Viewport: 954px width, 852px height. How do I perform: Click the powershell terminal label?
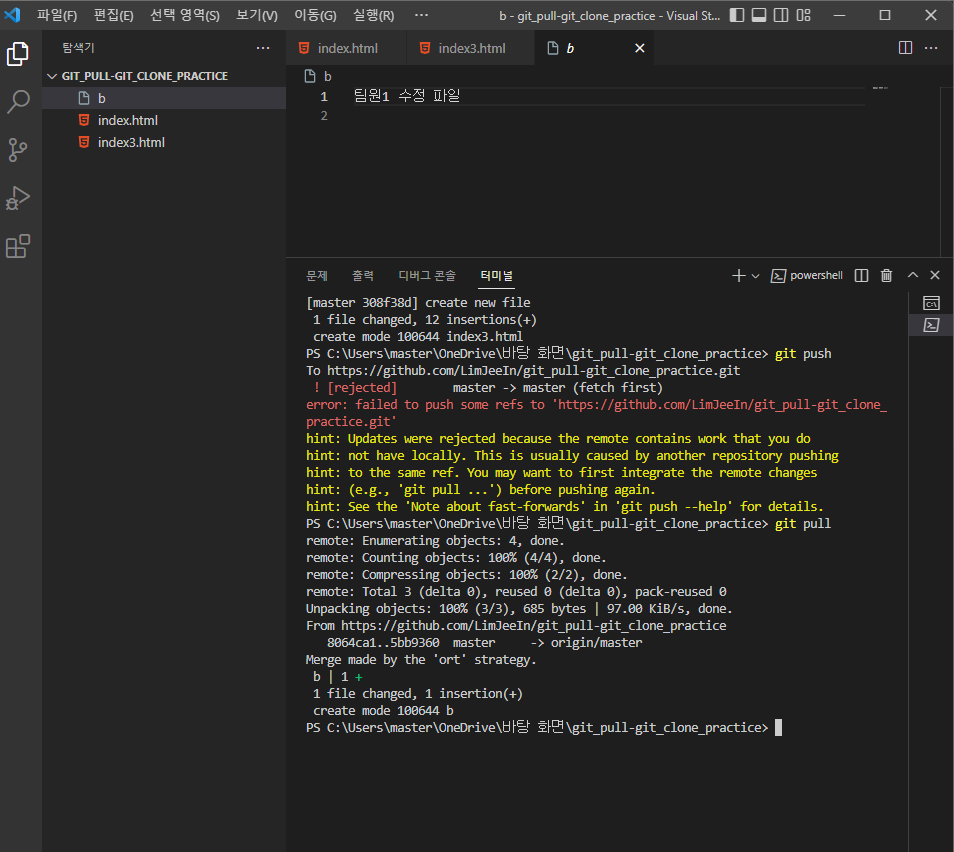pyautogui.click(x=816, y=275)
